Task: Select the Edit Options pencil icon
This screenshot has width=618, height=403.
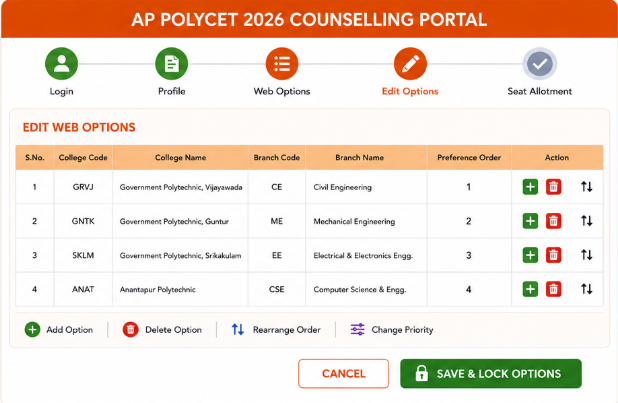Action: click(x=410, y=63)
